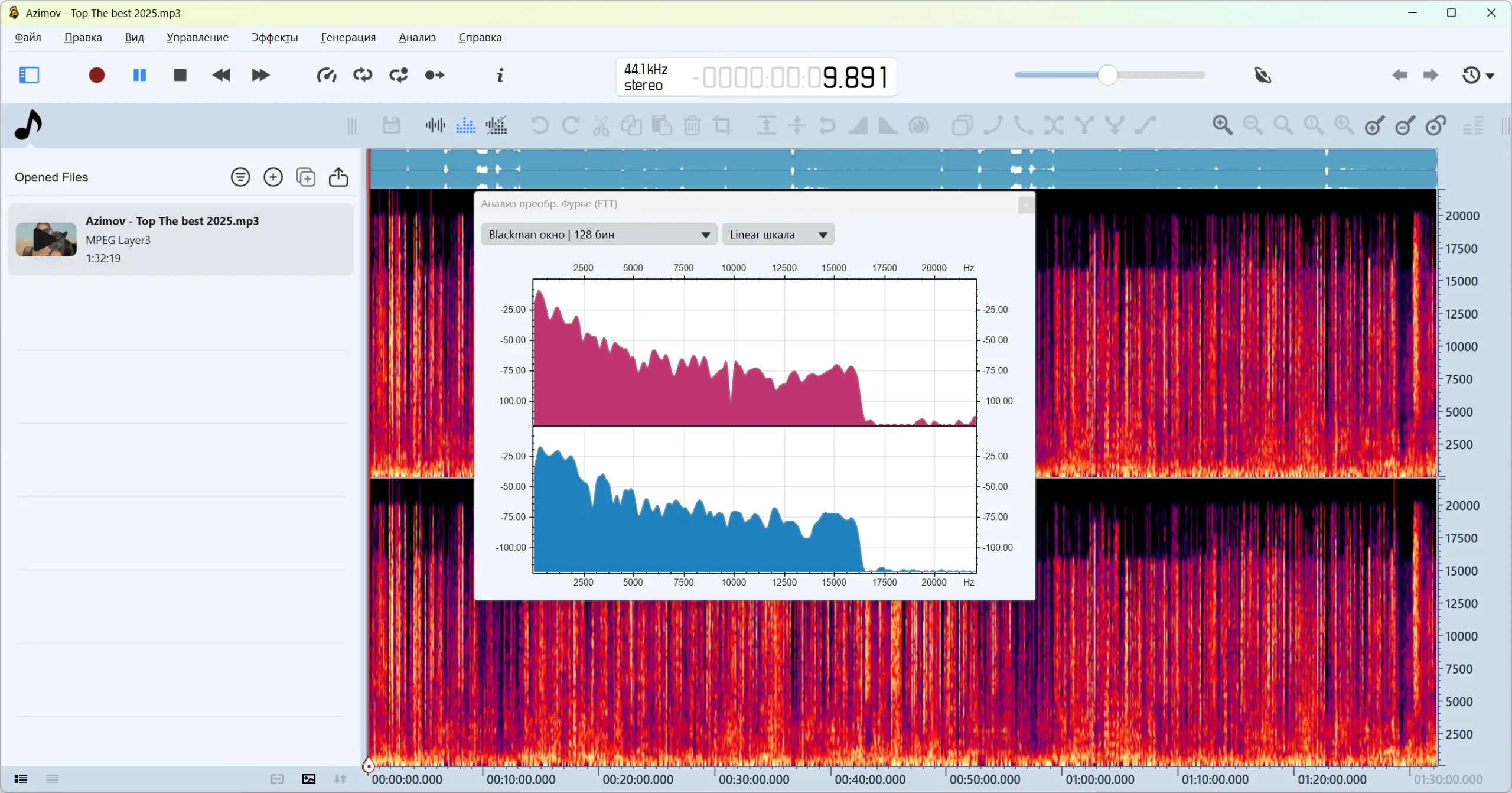Screen dimensions: 1512x793
Task: Click the volume slider handle
Action: 1108,75
